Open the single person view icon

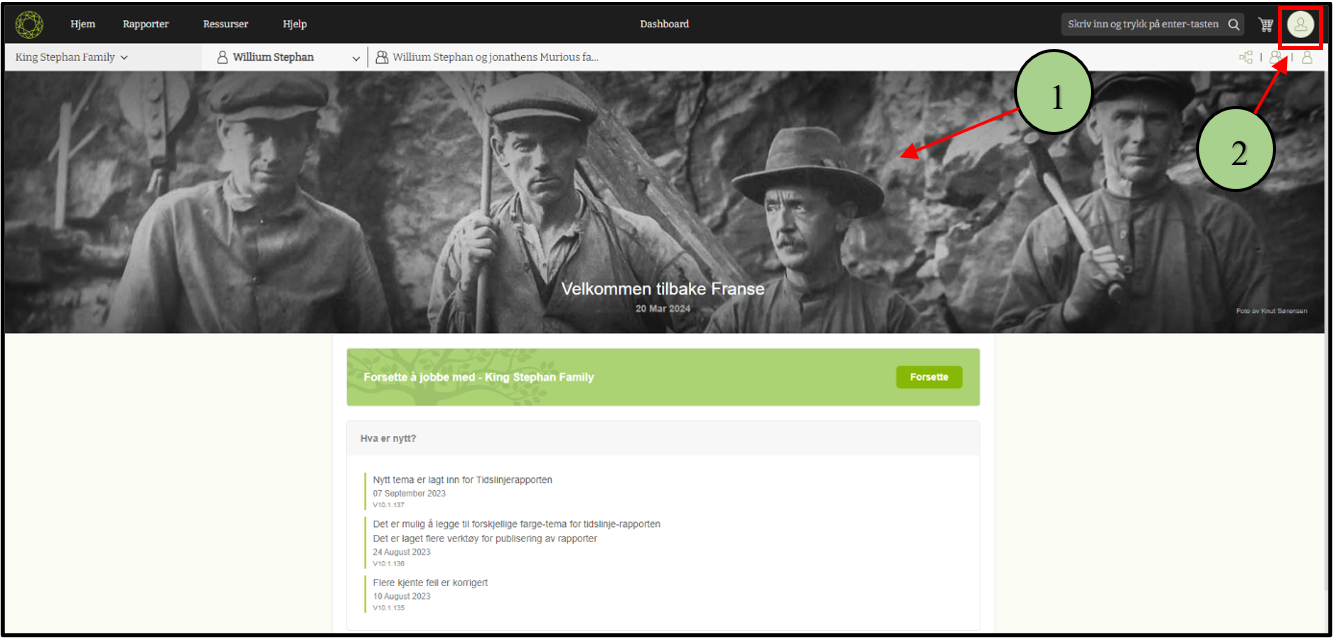click(1306, 58)
